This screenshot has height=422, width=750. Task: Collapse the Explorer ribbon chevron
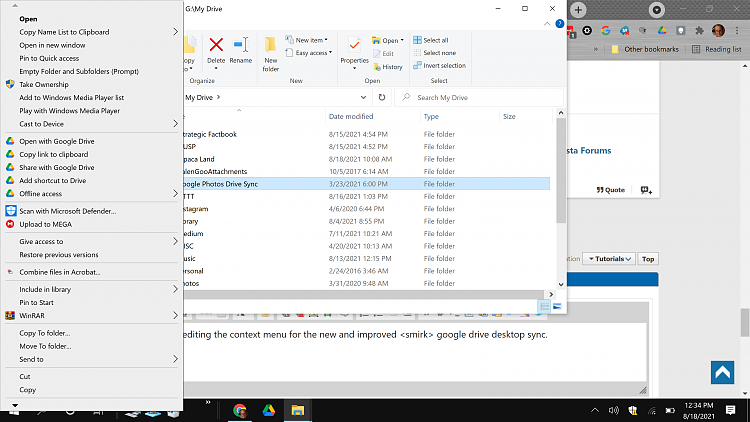point(547,24)
